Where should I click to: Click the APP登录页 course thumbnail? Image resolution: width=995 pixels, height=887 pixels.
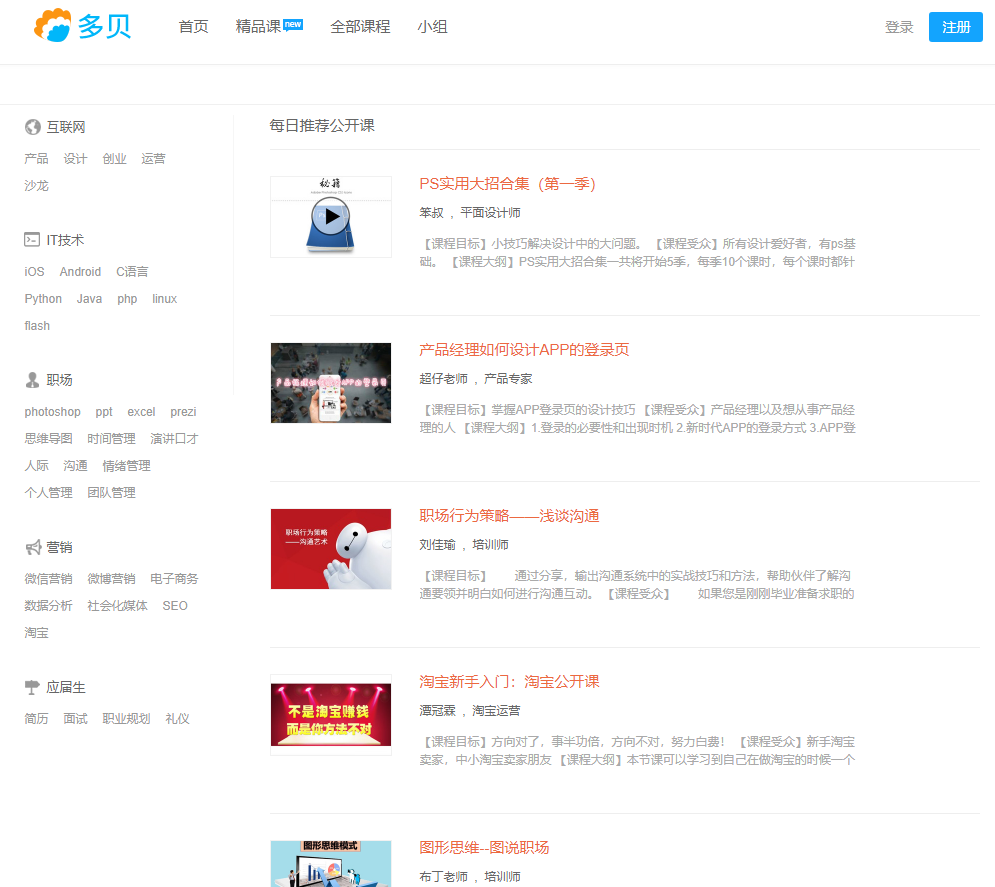(331, 383)
